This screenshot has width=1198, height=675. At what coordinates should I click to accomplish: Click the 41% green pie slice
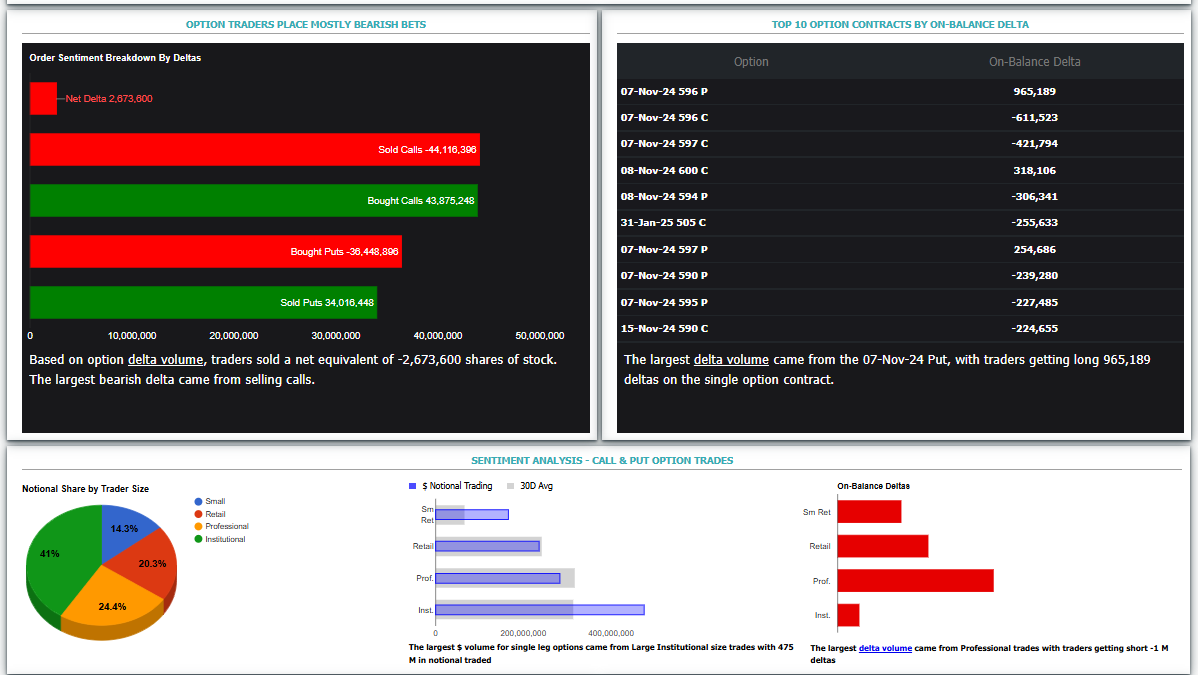[x=61, y=558]
